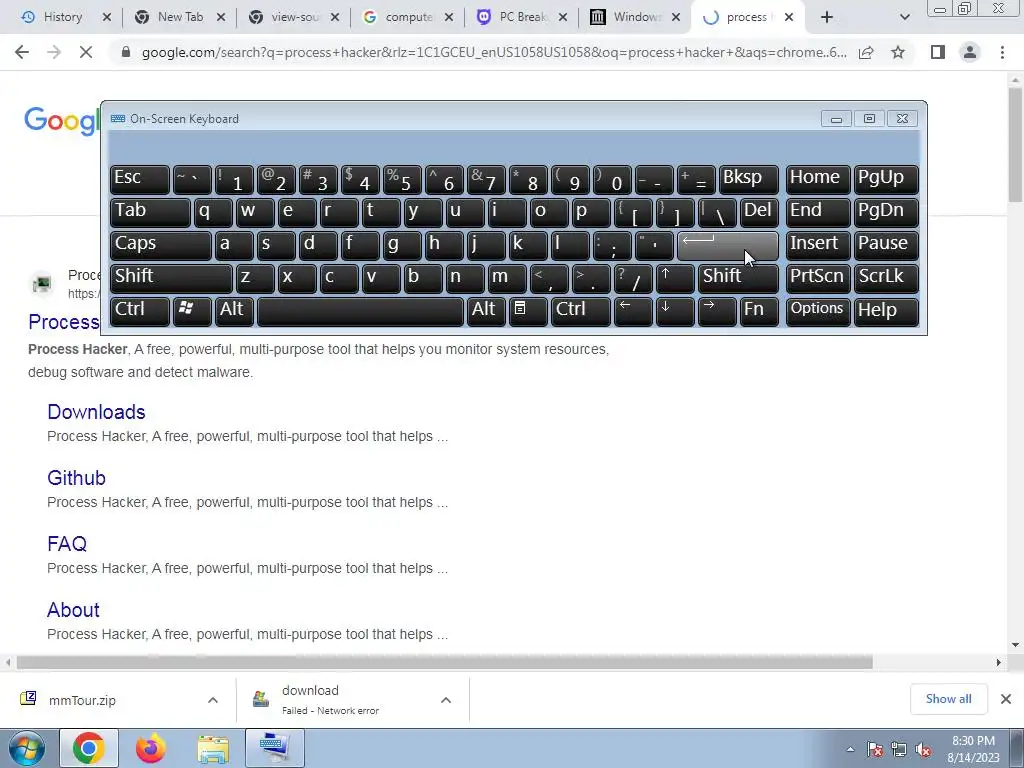1024x768 pixels.
Task: Stop loading the page
Action: pyautogui.click(x=86, y=52)
